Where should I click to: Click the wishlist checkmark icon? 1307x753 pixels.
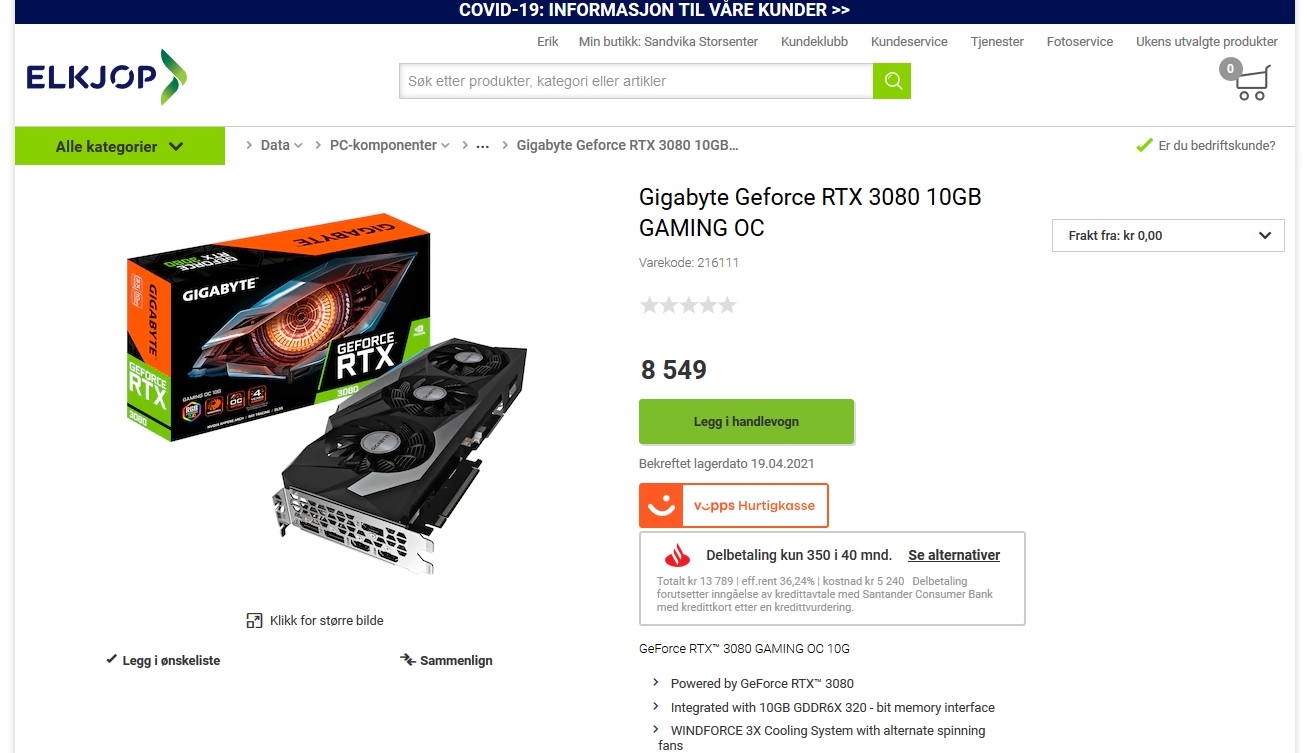[112, 660]
